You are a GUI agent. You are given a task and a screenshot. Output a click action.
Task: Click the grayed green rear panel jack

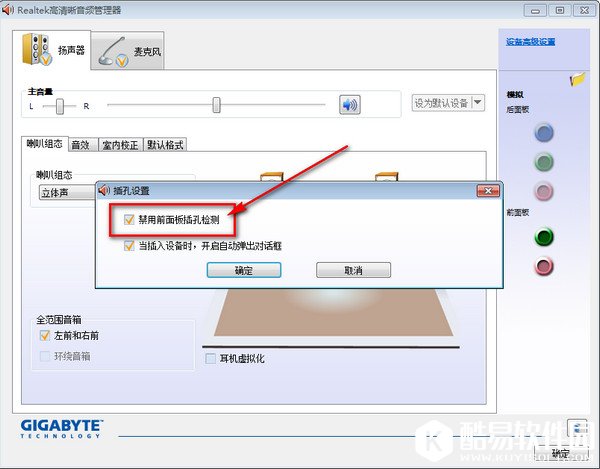(543, 161)
